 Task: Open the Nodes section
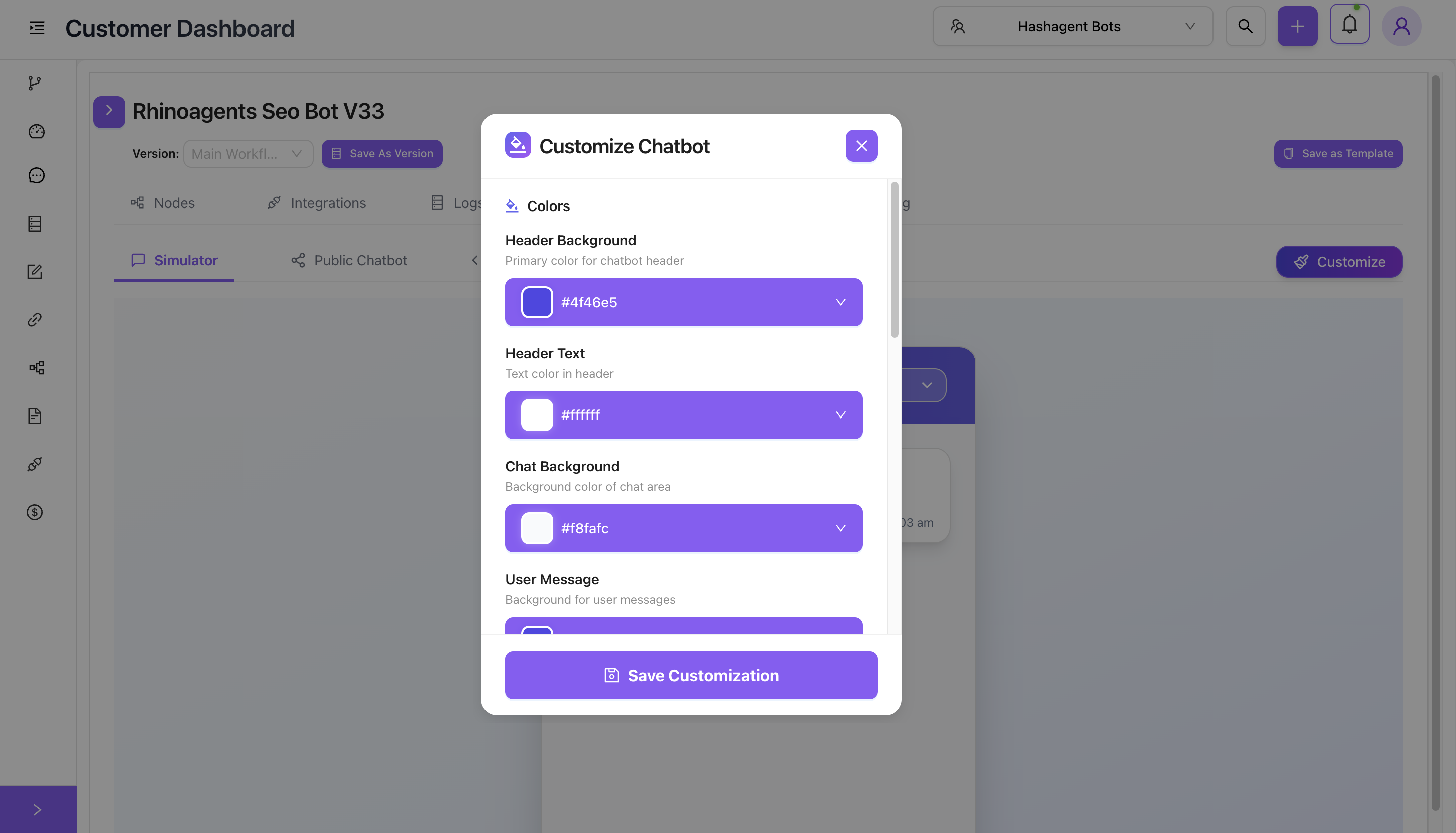click(x=162, y=202)
